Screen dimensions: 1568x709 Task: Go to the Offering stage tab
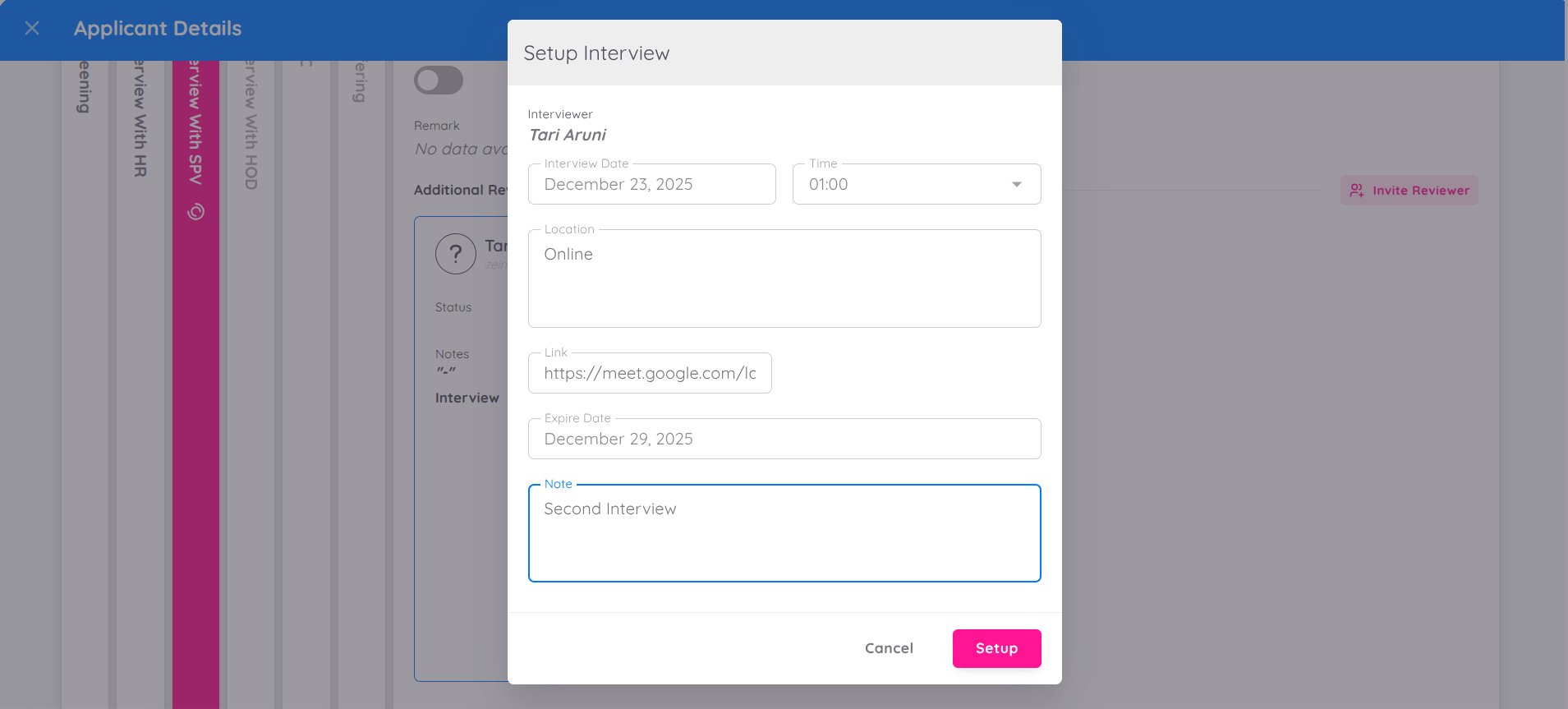pos(360,82)
